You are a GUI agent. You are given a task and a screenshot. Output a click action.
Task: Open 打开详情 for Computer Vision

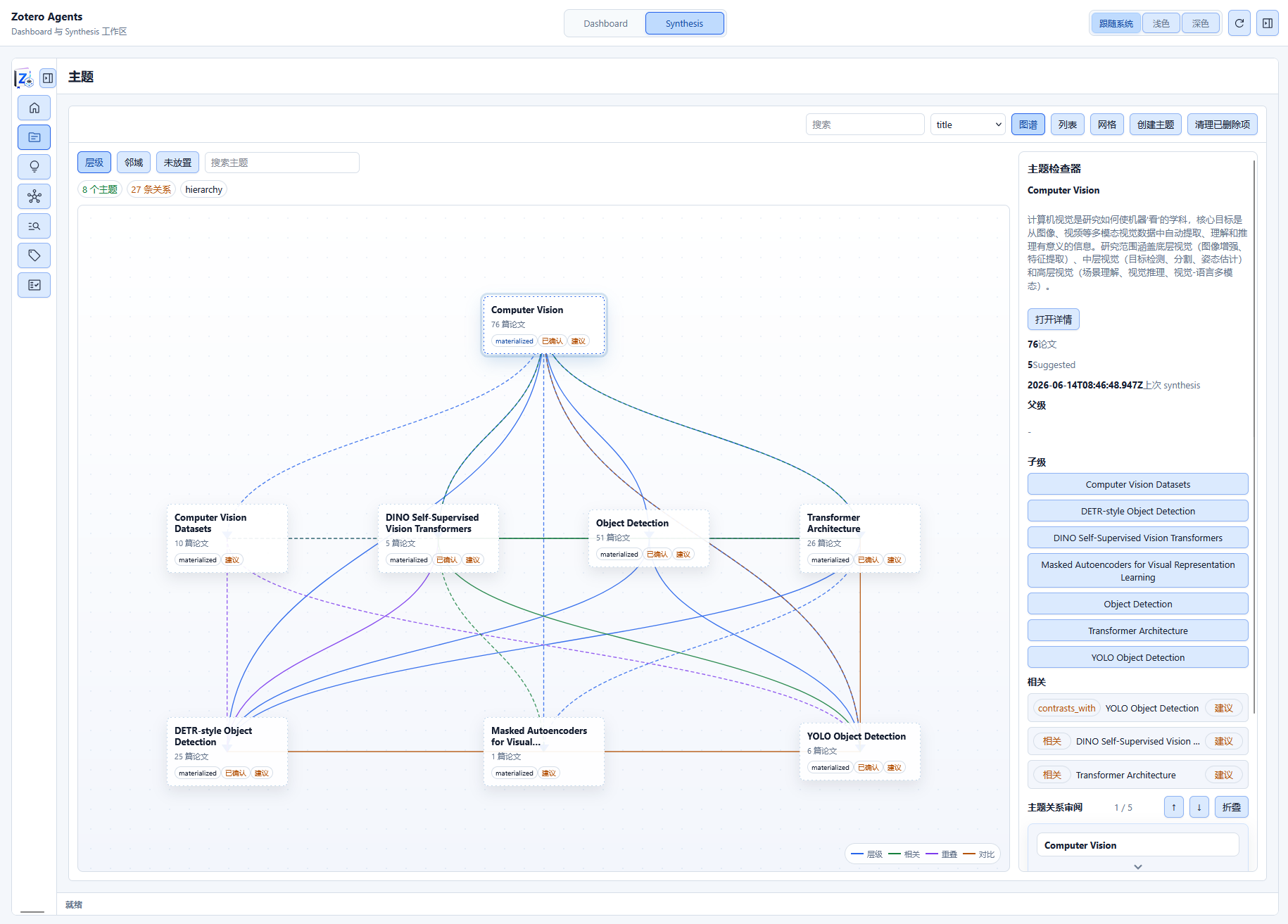pos(1053,319)
